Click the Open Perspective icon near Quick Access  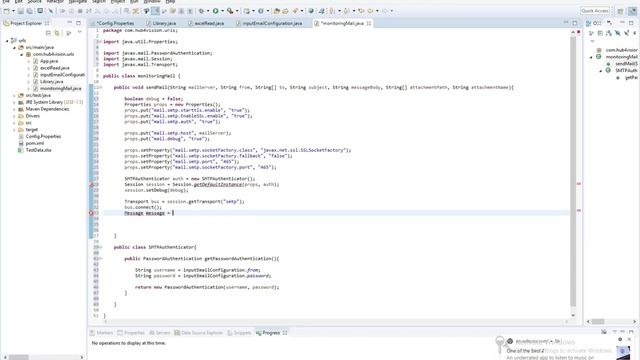(x=620, y=11)
